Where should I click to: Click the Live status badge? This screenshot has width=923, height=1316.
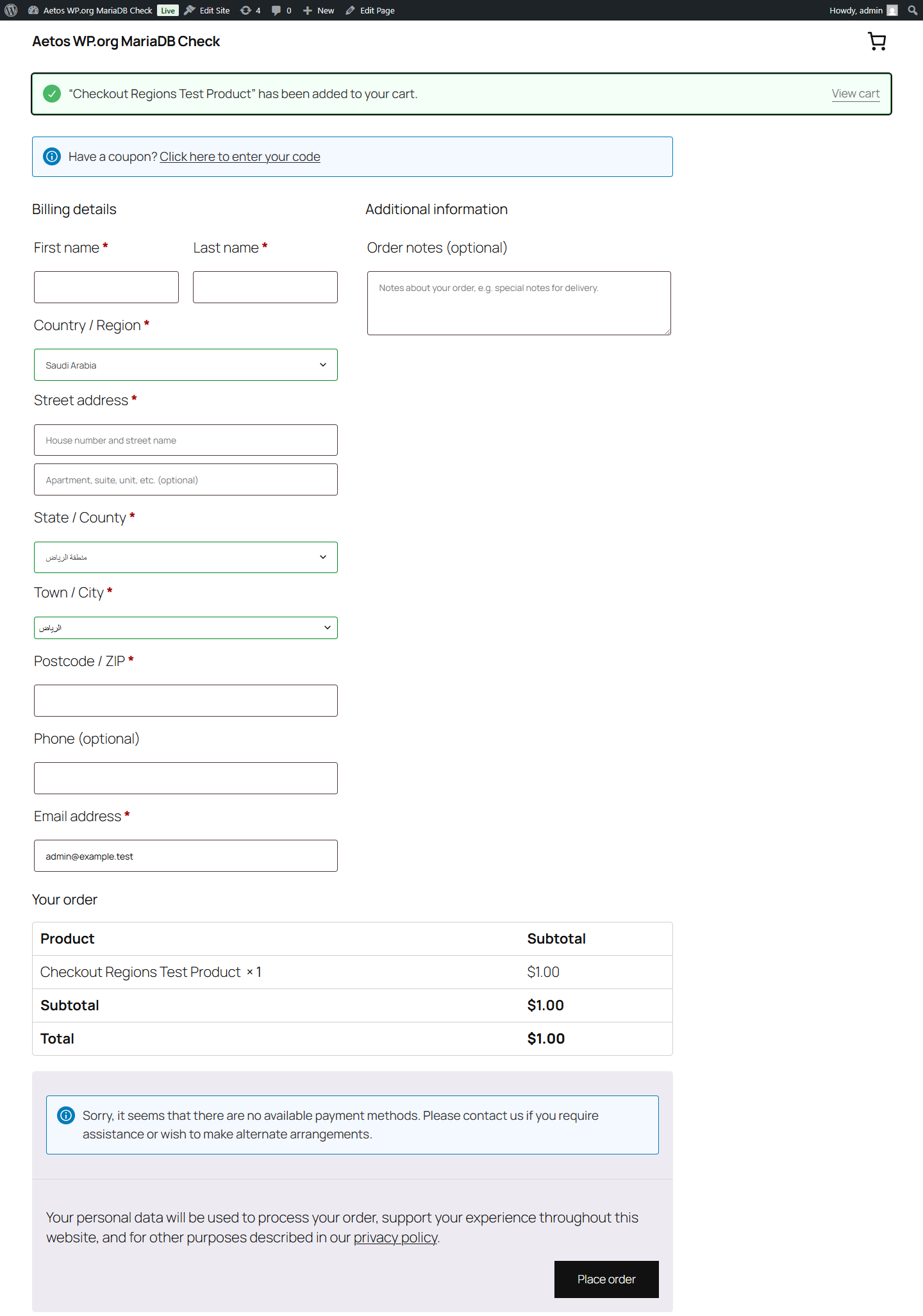pyautogui.click(x=168, y=10)
